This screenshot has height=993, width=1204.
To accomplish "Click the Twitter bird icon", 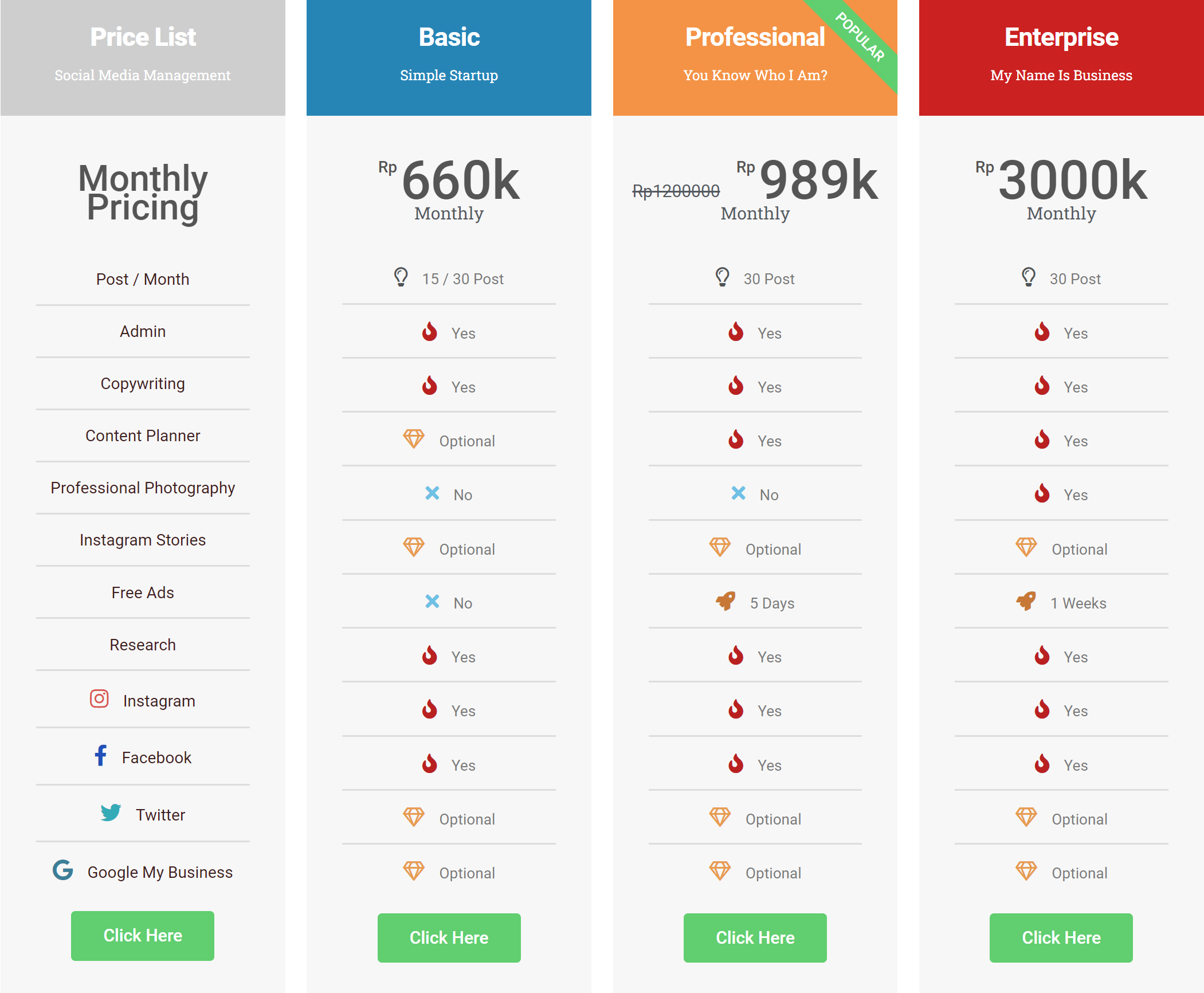I will tap(111, 813).
